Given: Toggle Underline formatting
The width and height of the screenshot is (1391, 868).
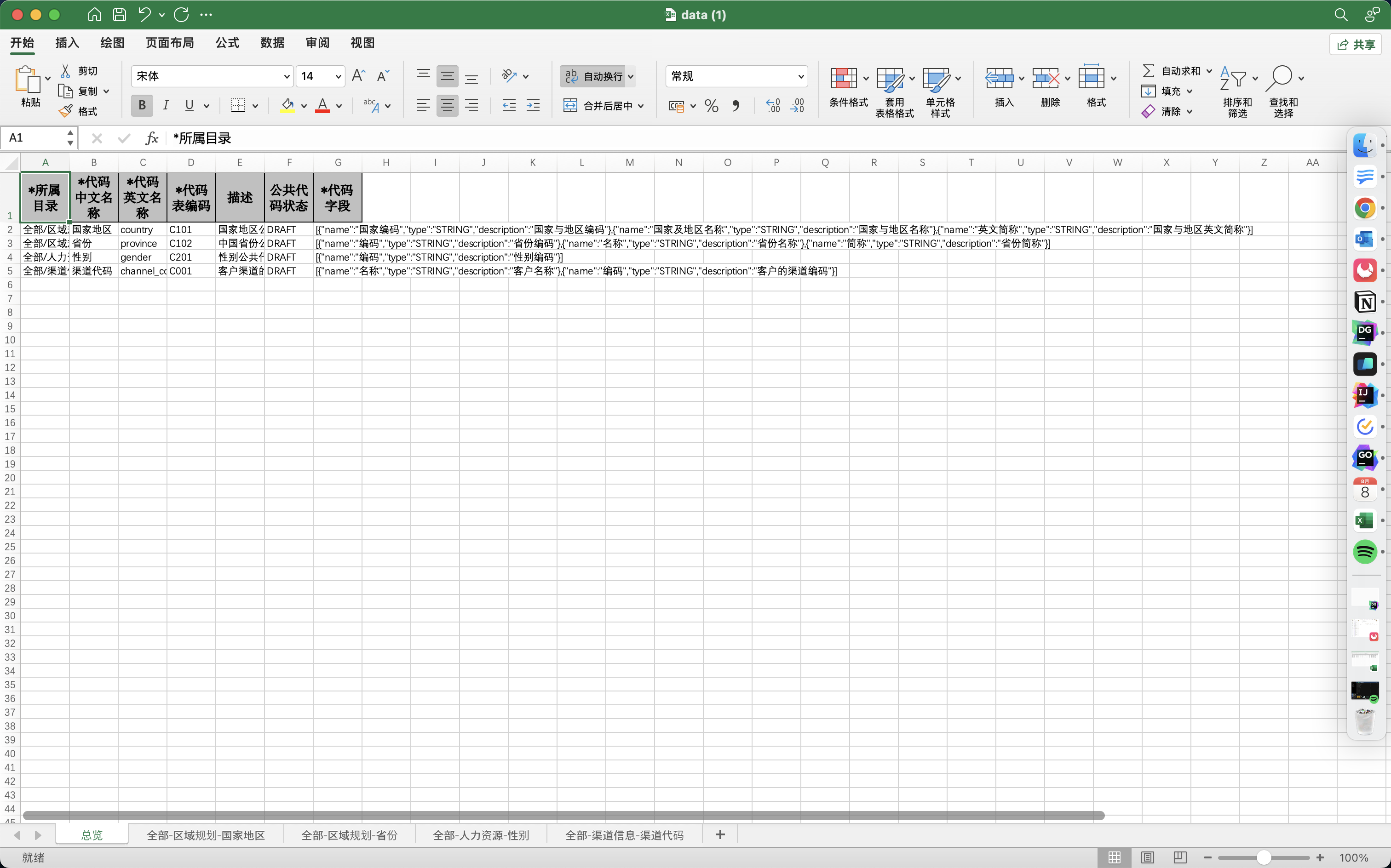Looking at the screenshot, I should click(x=189, y=106).
